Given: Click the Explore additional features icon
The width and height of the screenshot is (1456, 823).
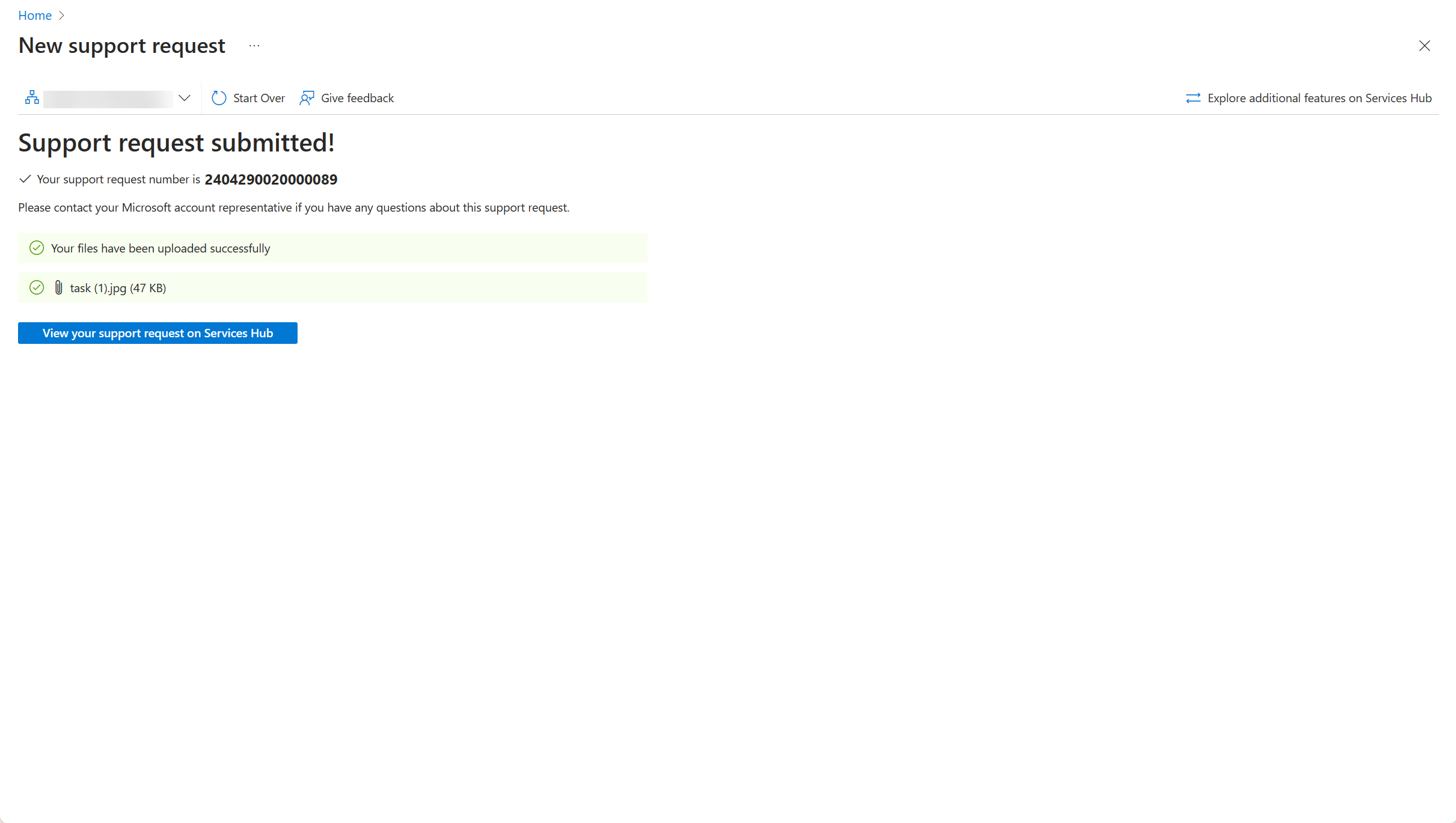Looking at the screenshot, I should pos(1192,97).
